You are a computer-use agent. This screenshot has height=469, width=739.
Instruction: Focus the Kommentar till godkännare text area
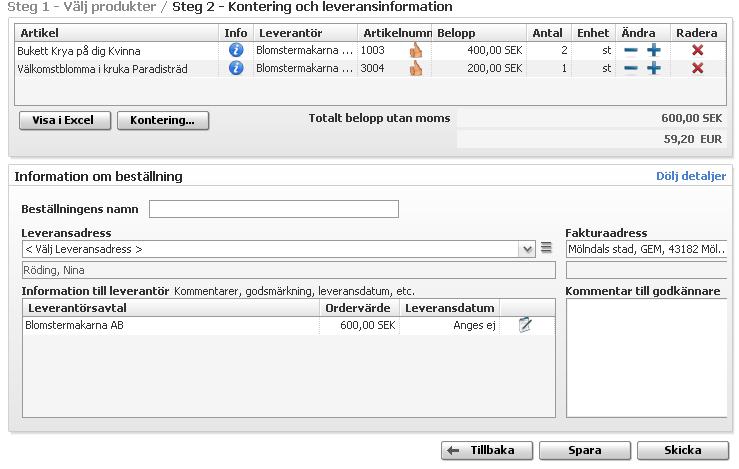(x=646, y=358)
